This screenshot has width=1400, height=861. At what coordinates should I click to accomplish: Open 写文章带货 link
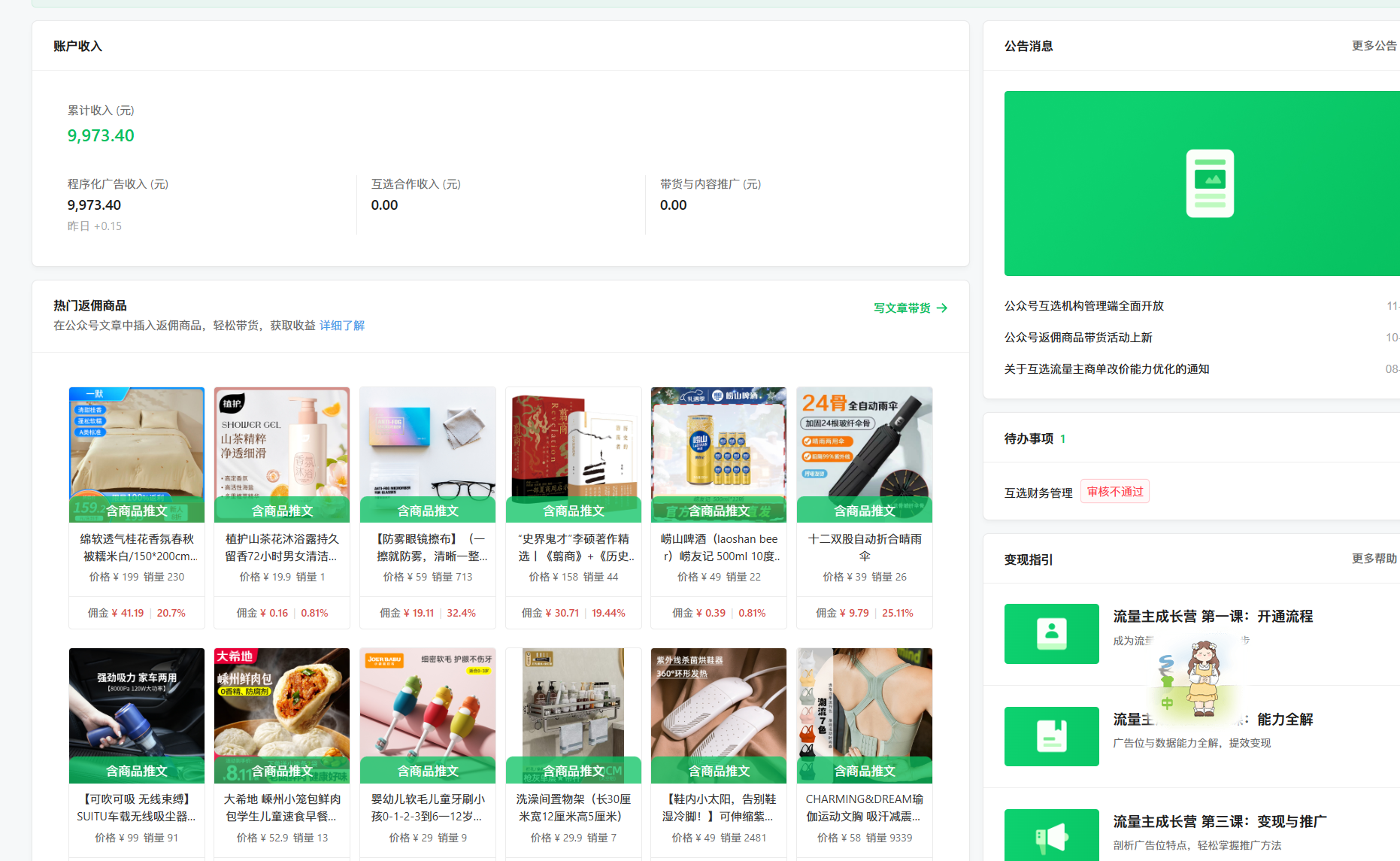902,308
